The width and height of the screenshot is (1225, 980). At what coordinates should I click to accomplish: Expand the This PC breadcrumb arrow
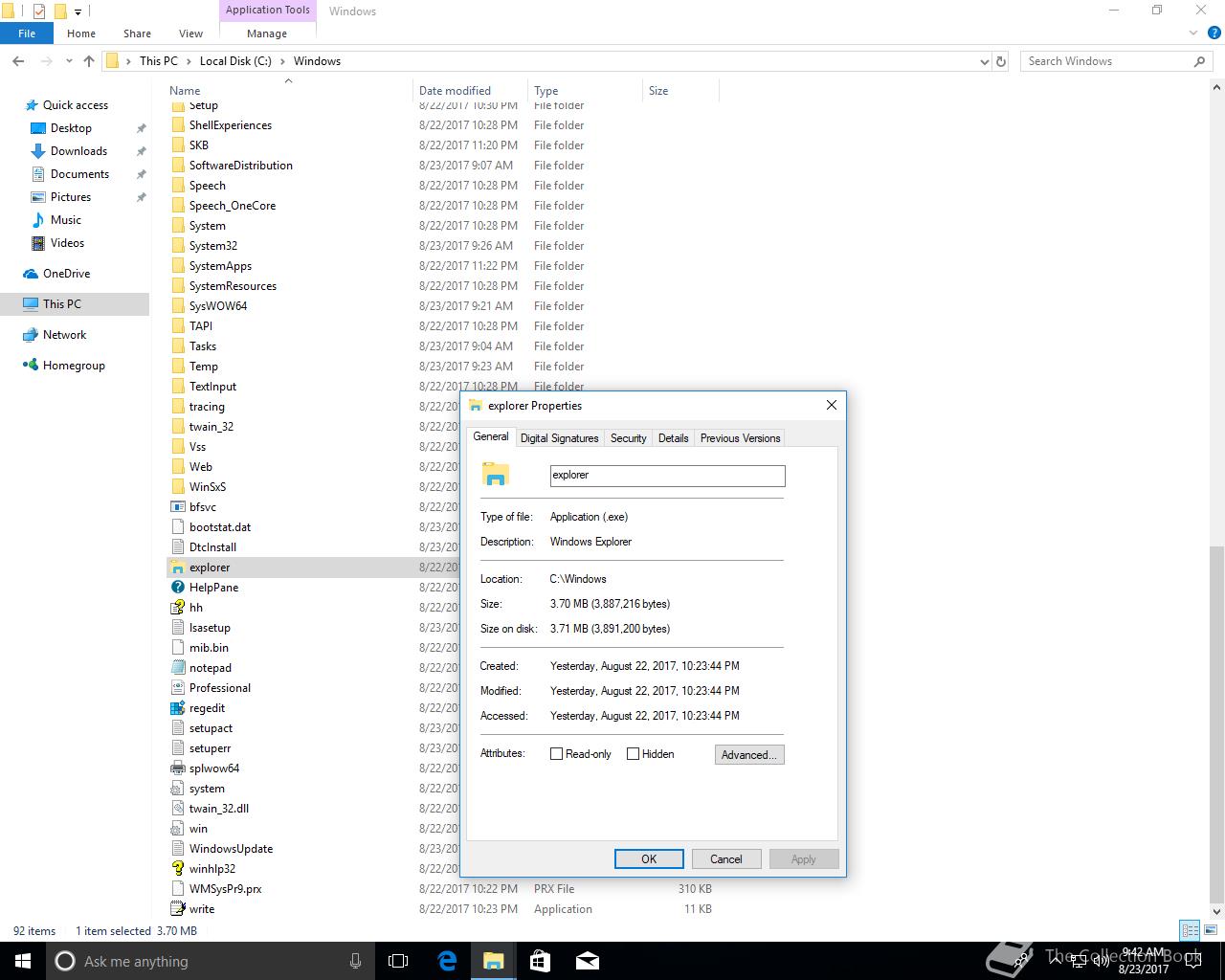[x=189, y=61]
